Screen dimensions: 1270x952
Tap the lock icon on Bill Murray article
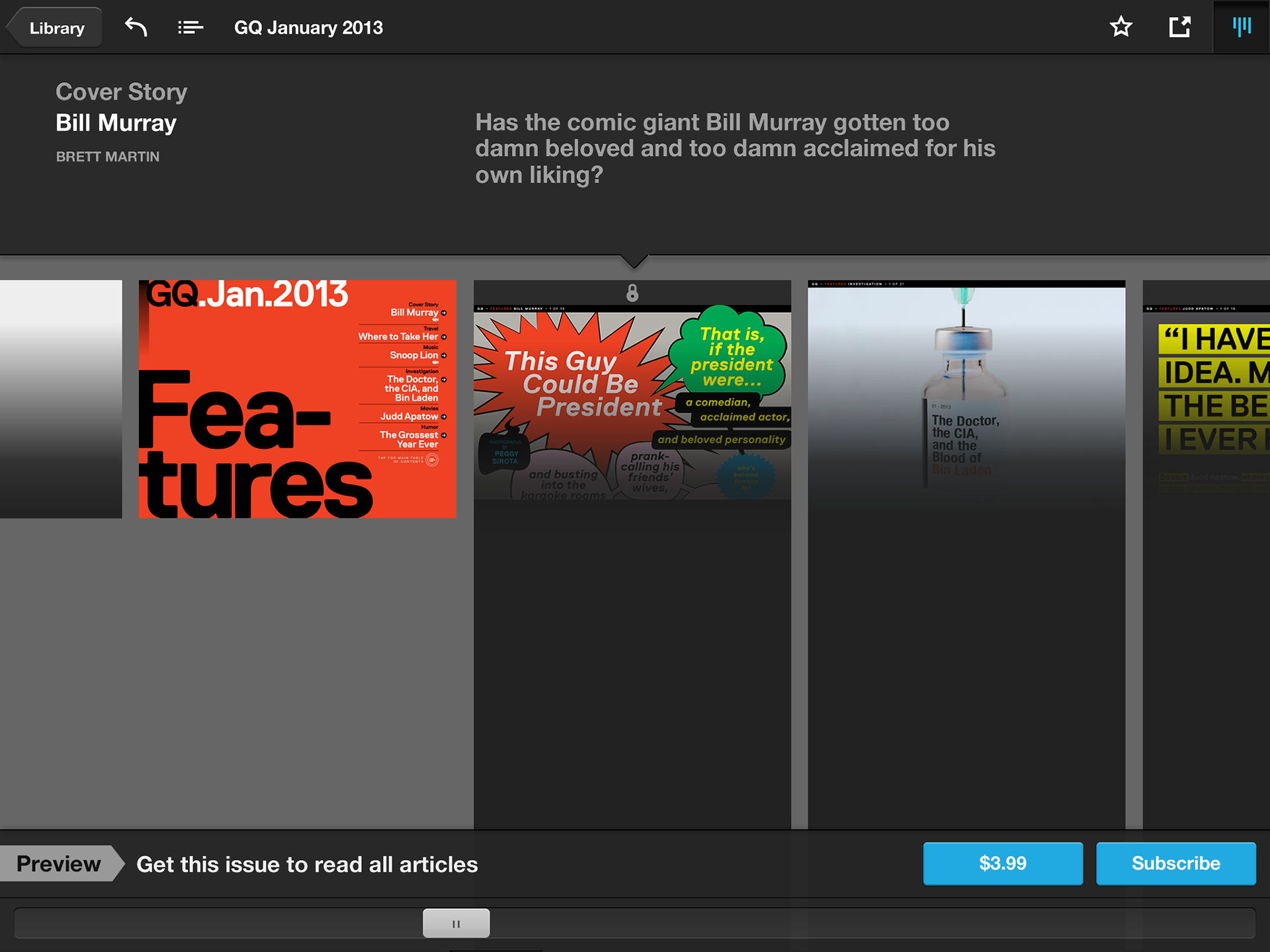632,293
